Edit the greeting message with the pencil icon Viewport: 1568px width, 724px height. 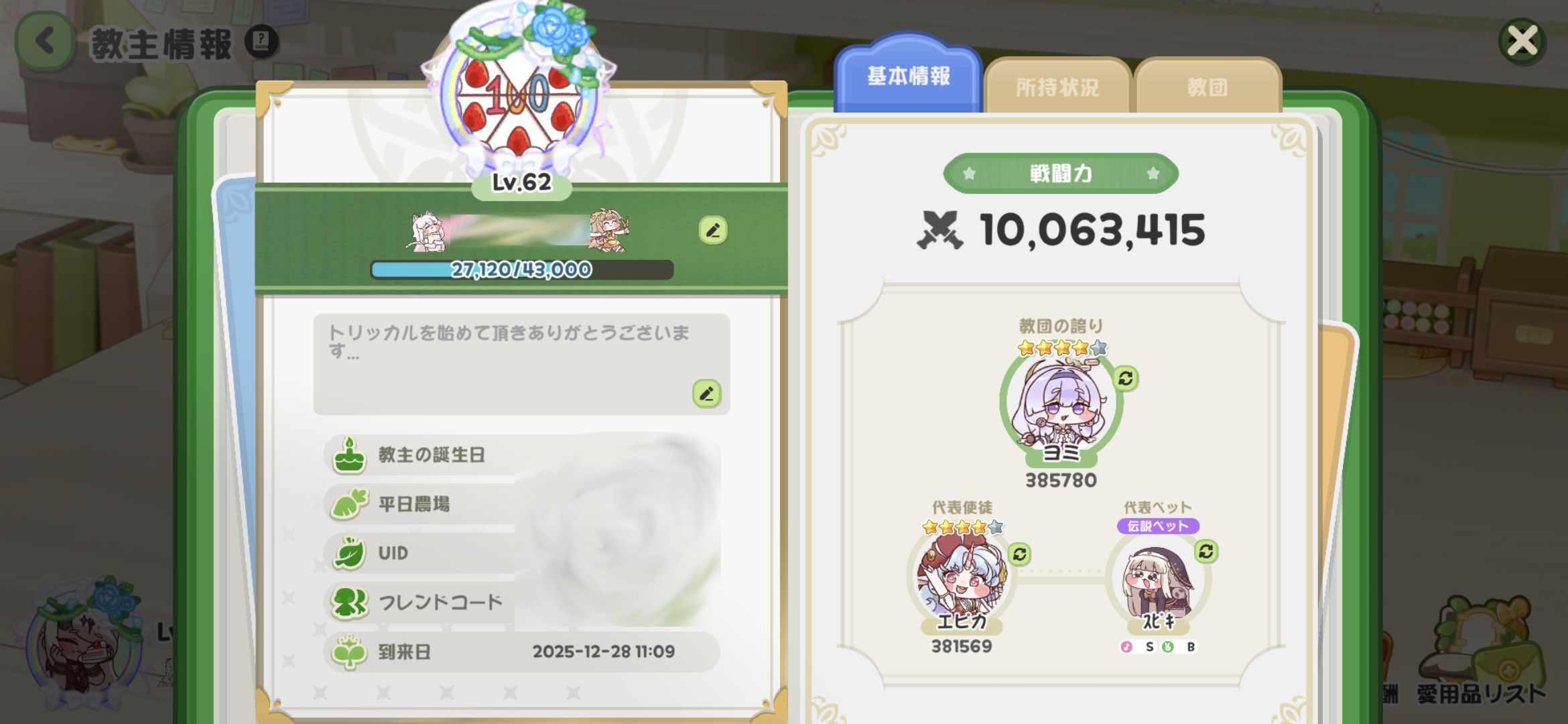pyautogui.click(x=707, y=393)
